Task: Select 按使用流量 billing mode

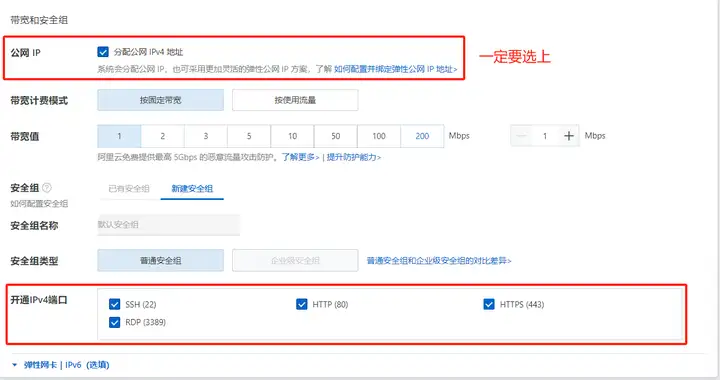Action: [295, 100]
